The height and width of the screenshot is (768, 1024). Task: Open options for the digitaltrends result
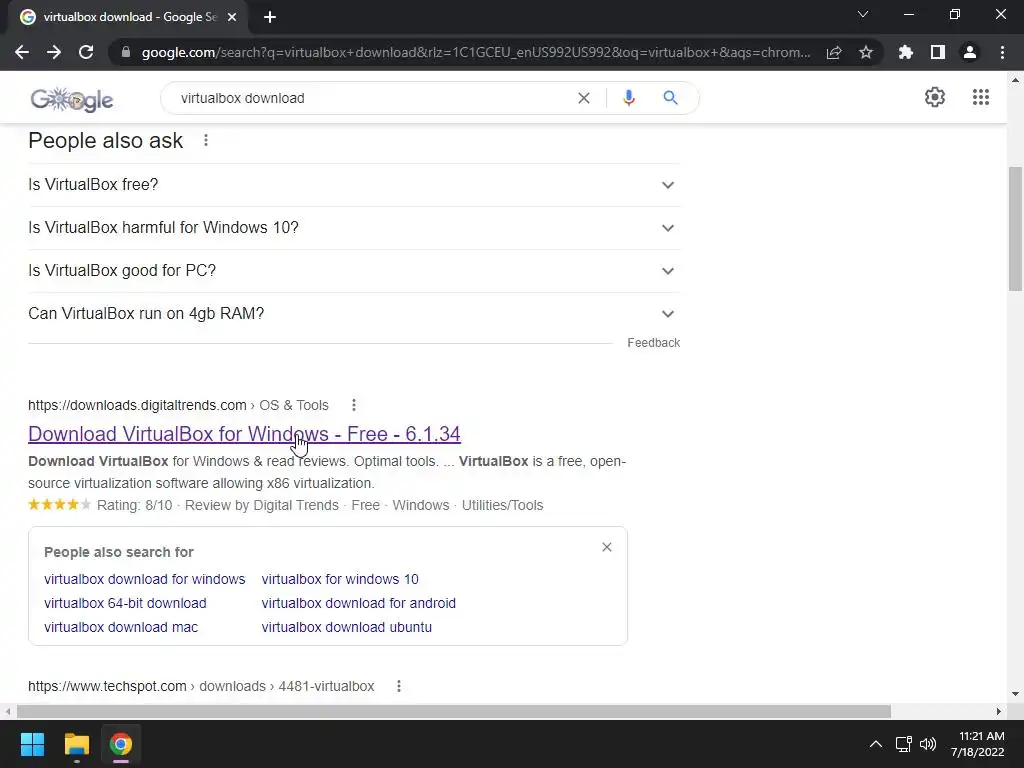click(354, 405)
